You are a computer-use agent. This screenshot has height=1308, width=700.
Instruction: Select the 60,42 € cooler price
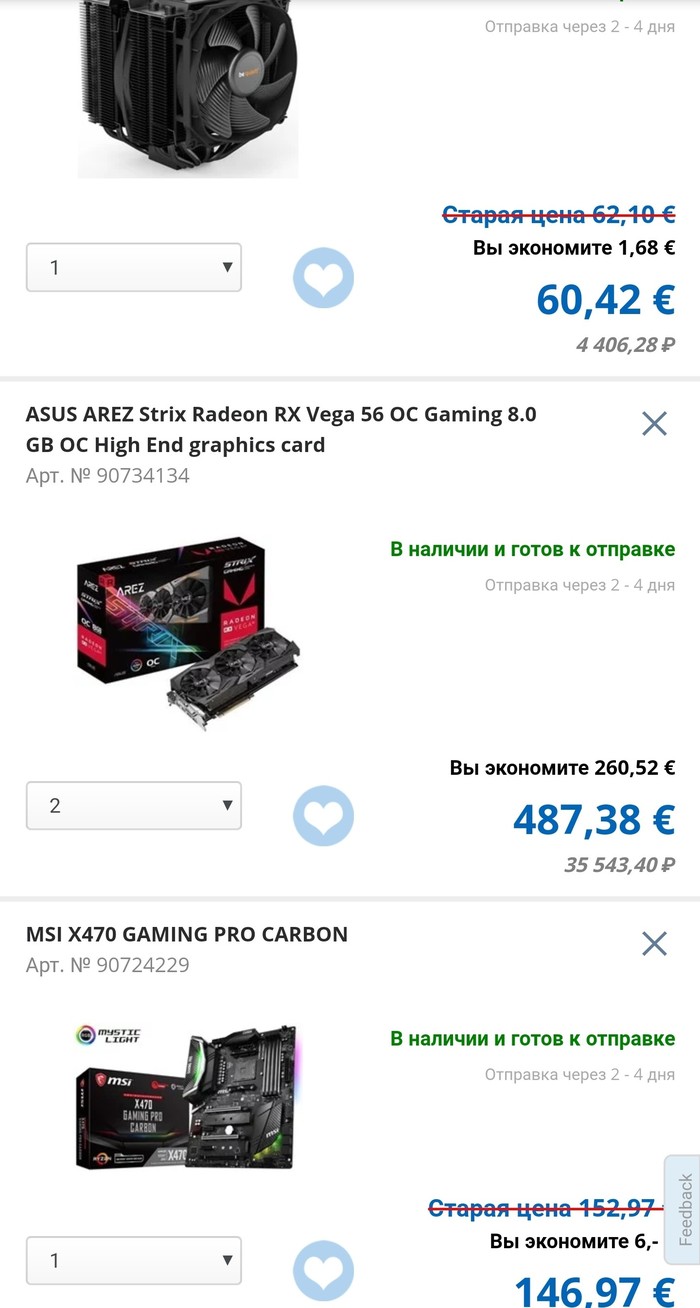point(606,299)
